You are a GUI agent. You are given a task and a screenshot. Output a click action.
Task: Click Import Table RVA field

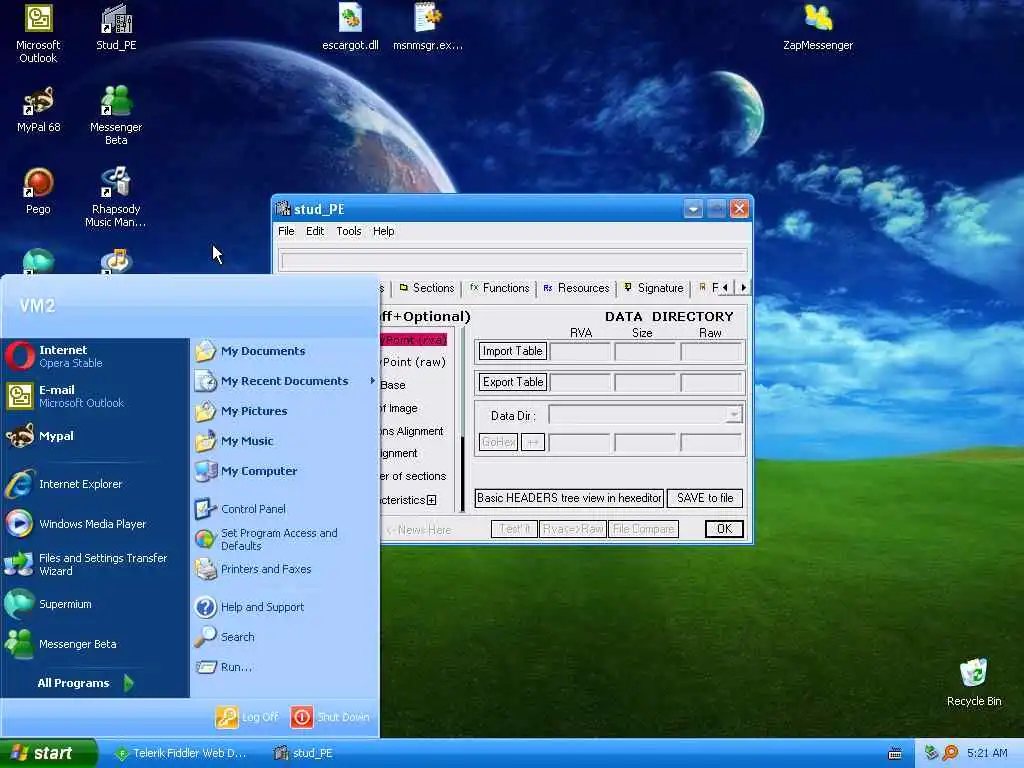pos(580,352)
